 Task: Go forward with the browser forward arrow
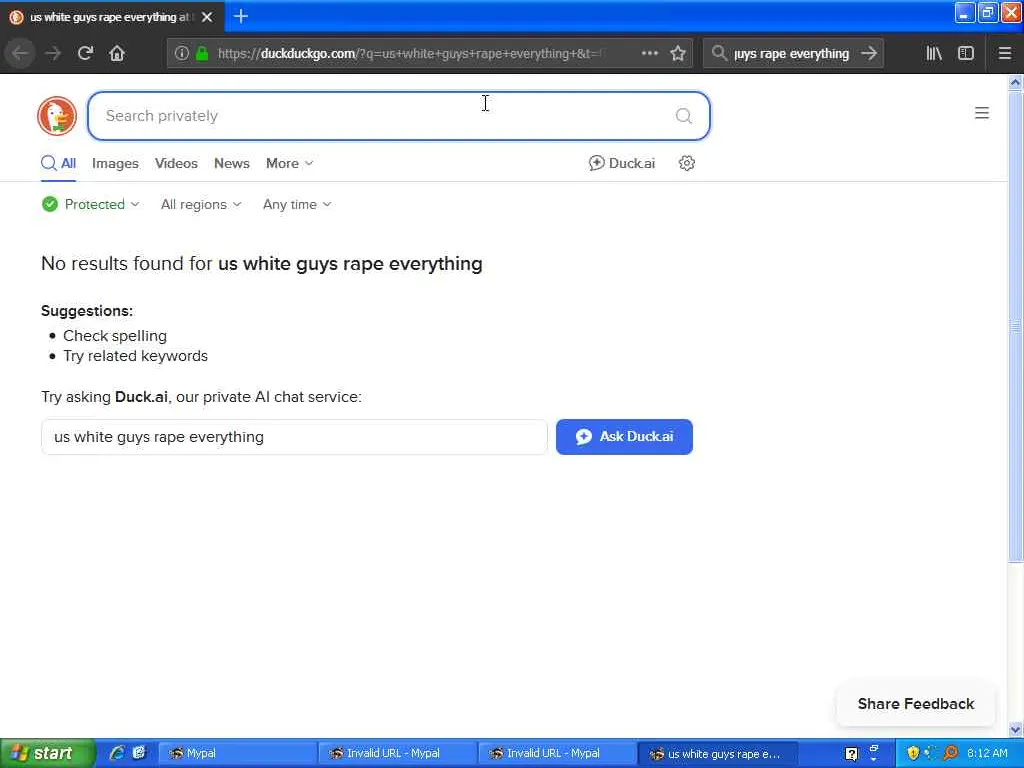pyautogui.click(x=53, y=53)
